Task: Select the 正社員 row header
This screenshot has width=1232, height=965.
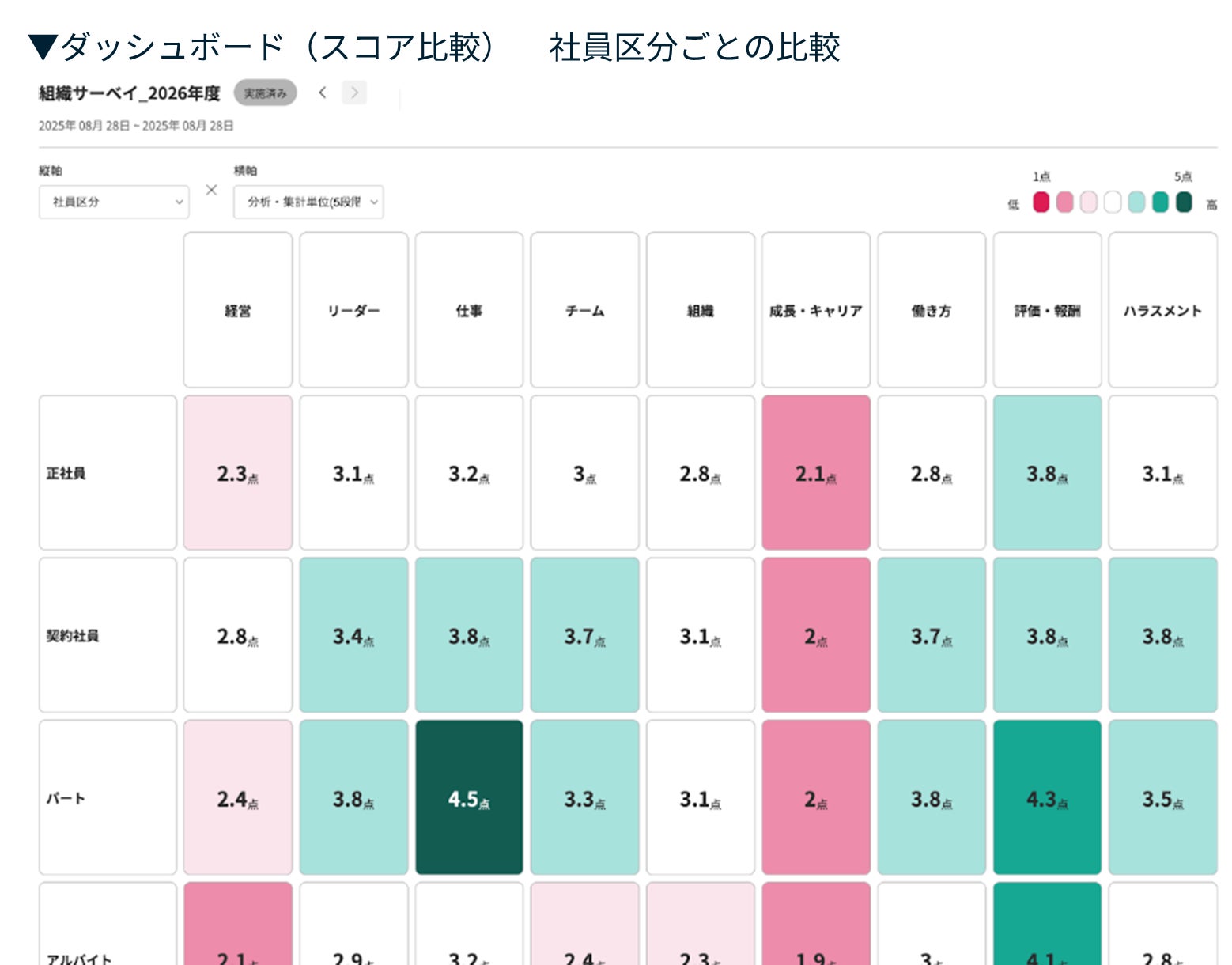Action: [108, 473]
